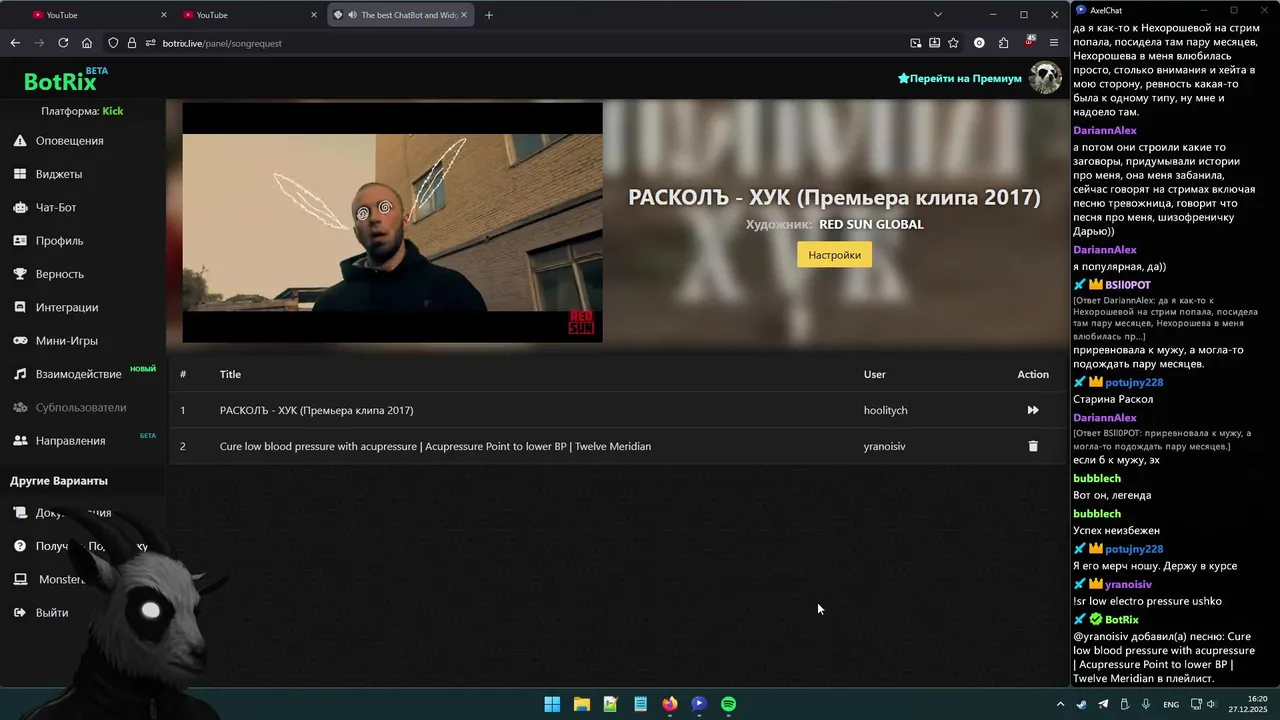Reload the page
This screenshot has width=1280, height=720.
pyautogui.click(x=63, y=43)
